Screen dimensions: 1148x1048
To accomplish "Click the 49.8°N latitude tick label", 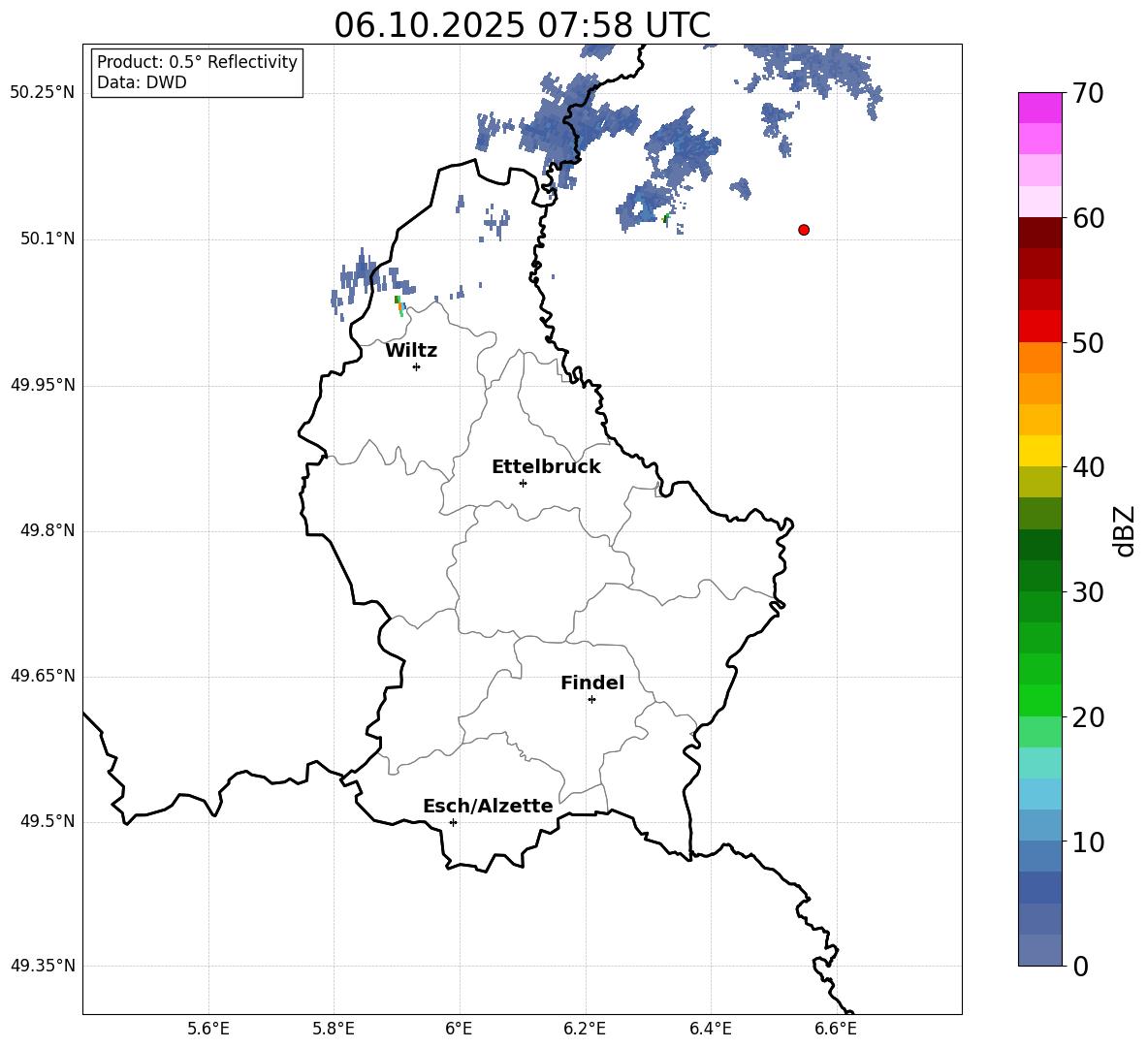I will tap(48, 530).
